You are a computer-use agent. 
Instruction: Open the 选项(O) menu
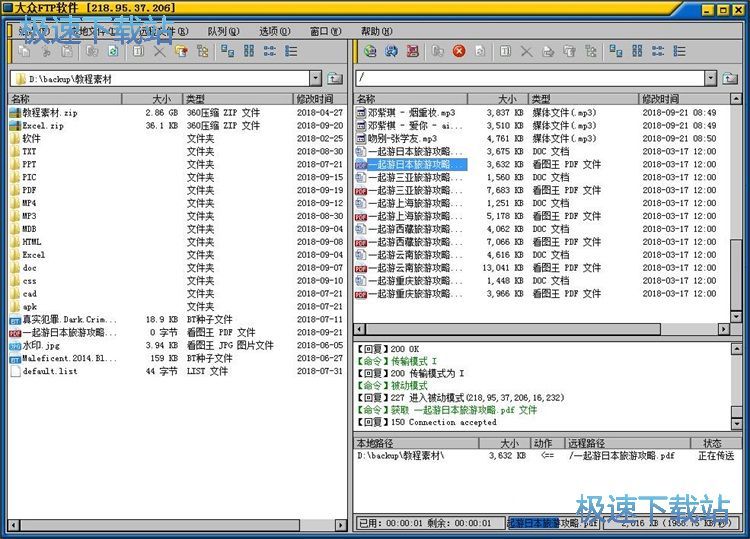(275, 31)
